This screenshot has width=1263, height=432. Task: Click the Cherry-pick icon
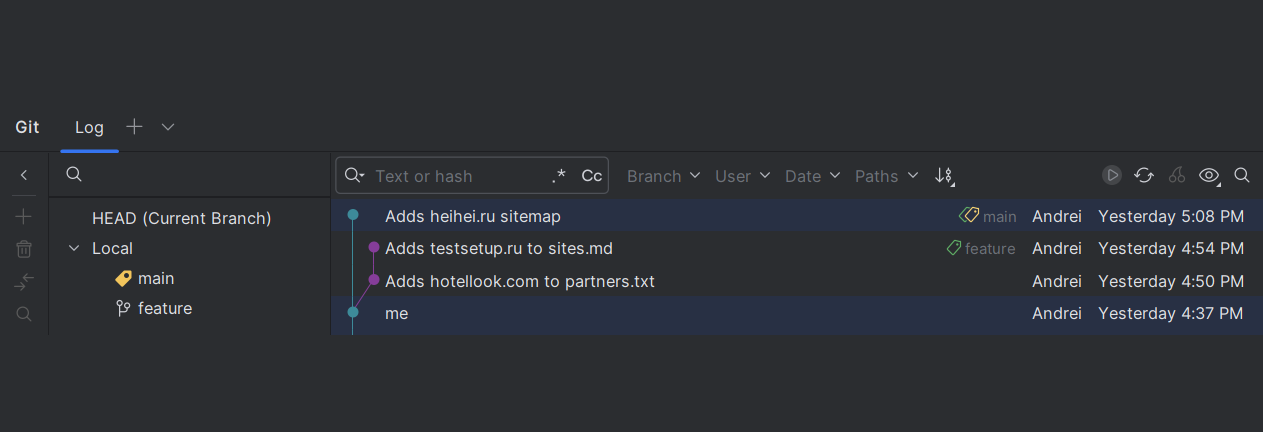1177,175
